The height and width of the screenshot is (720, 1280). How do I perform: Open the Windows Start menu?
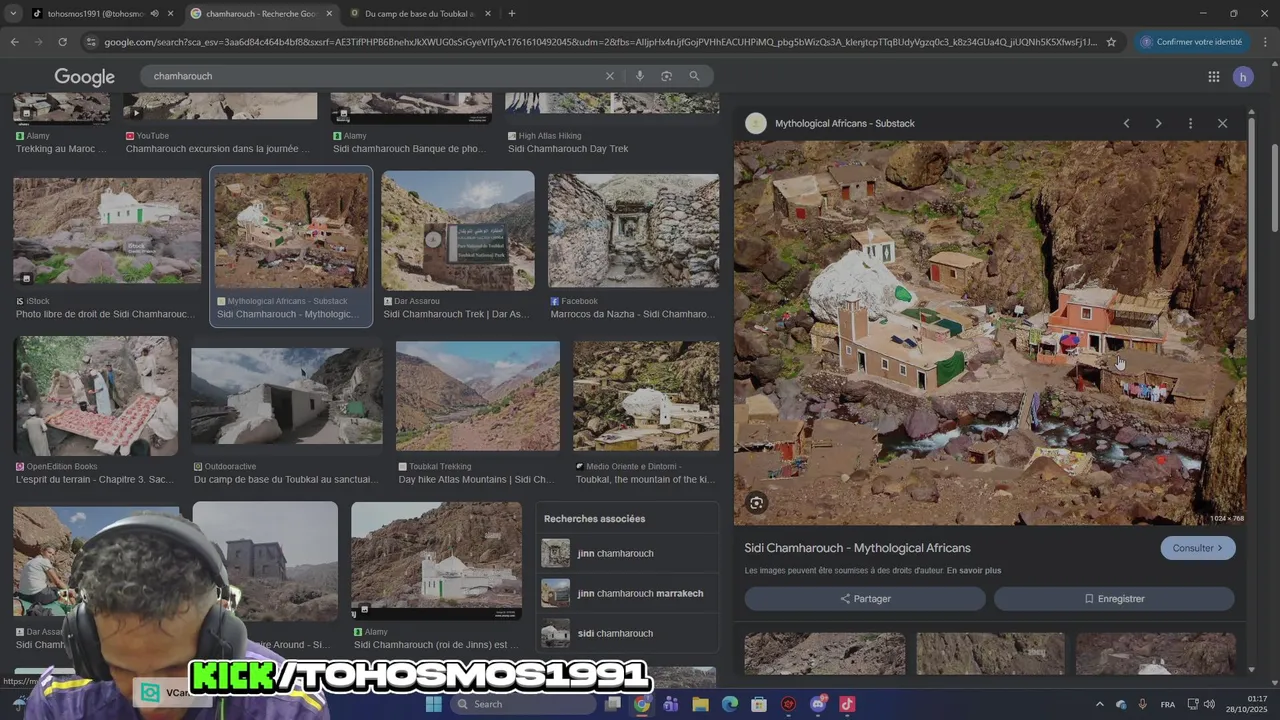[x=433, y=704]
